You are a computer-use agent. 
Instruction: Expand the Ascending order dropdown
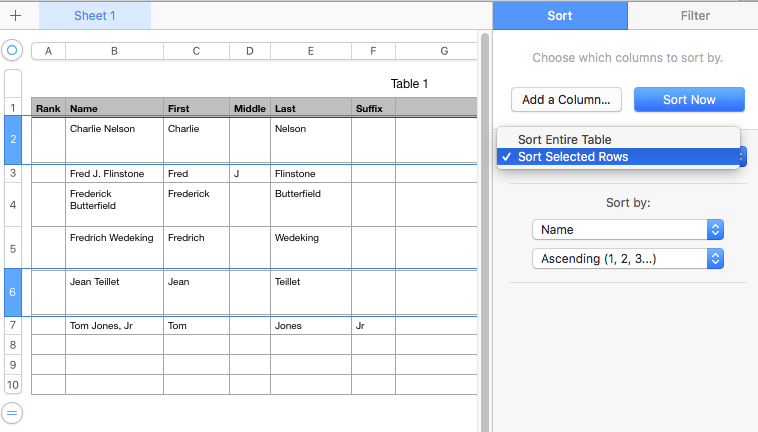[627, 259]
